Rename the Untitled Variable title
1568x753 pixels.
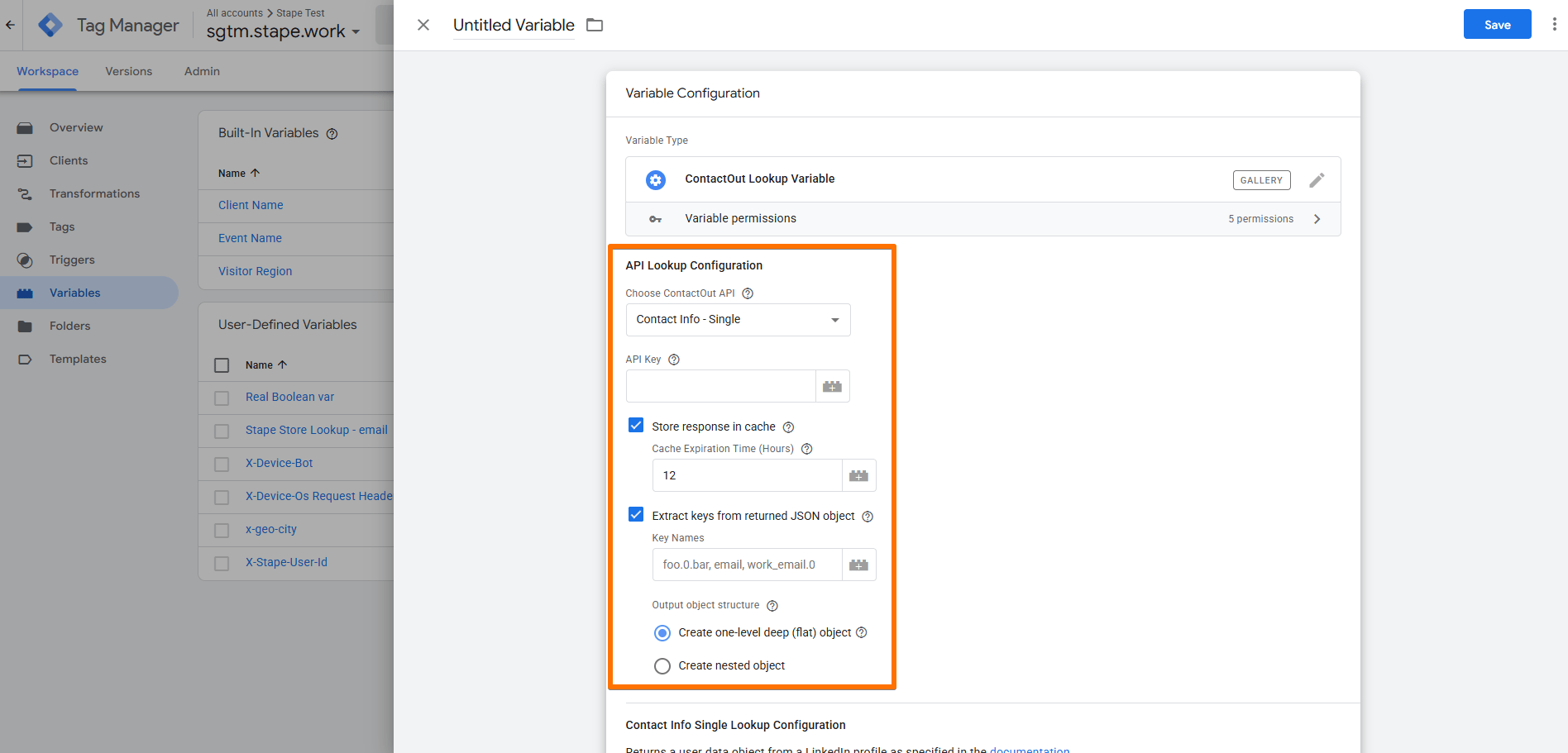514,25
